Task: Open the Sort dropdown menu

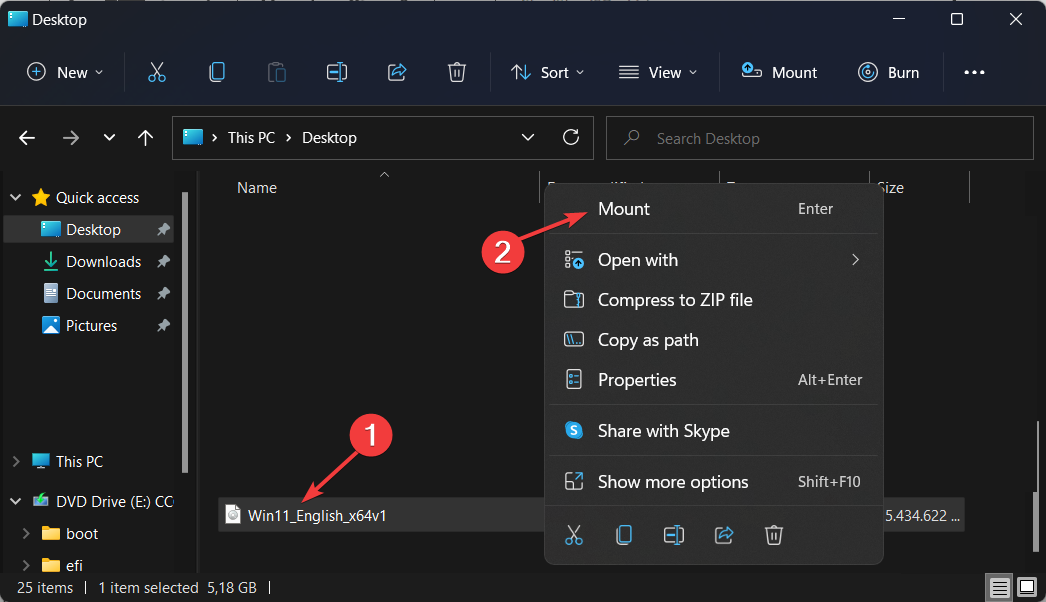Action: [x=547, y=72]
